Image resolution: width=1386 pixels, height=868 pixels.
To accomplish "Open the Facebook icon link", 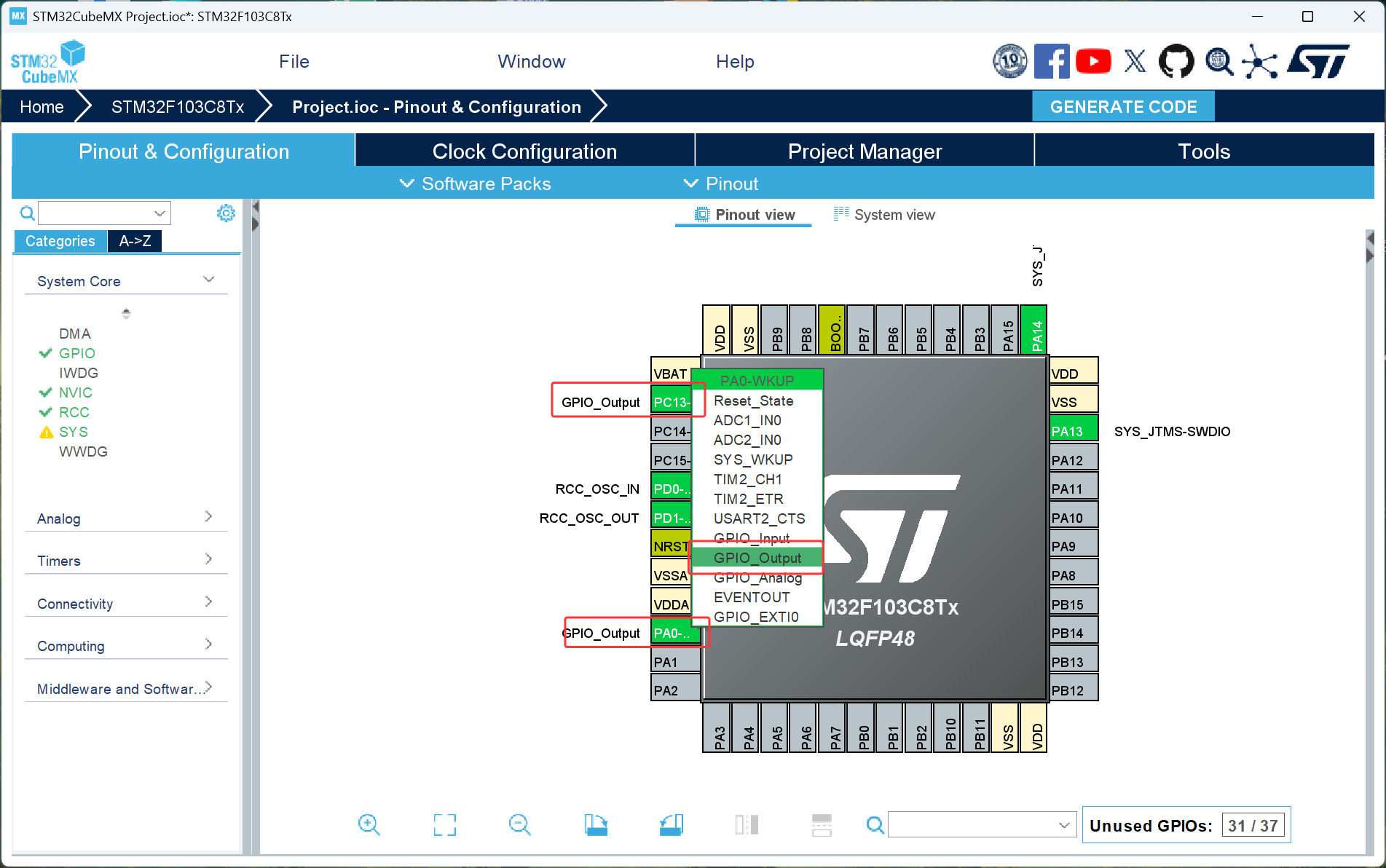I will click(1052, 62).
